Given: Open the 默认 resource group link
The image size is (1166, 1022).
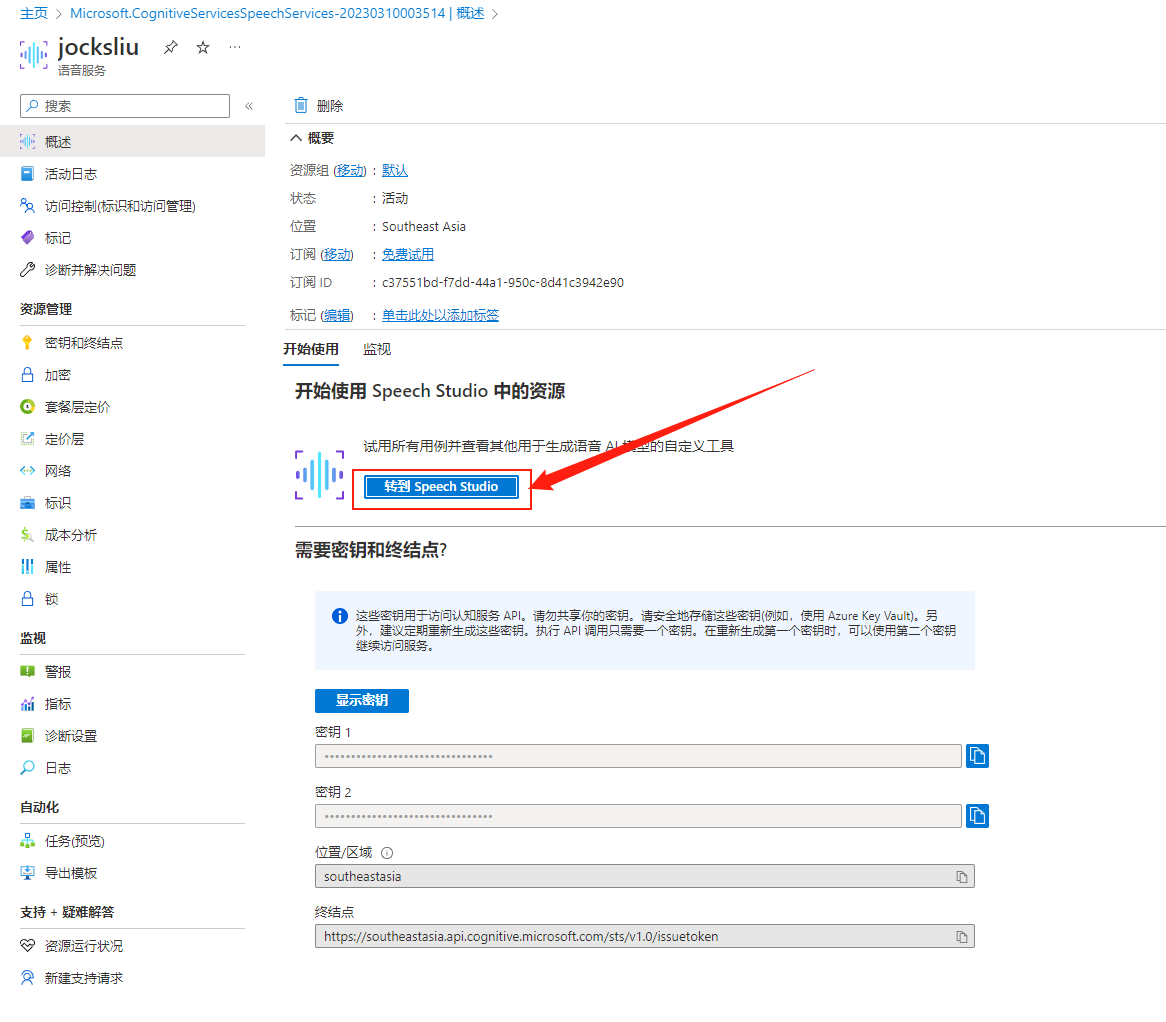Looking at the screenshot, I should pos(395,170).
